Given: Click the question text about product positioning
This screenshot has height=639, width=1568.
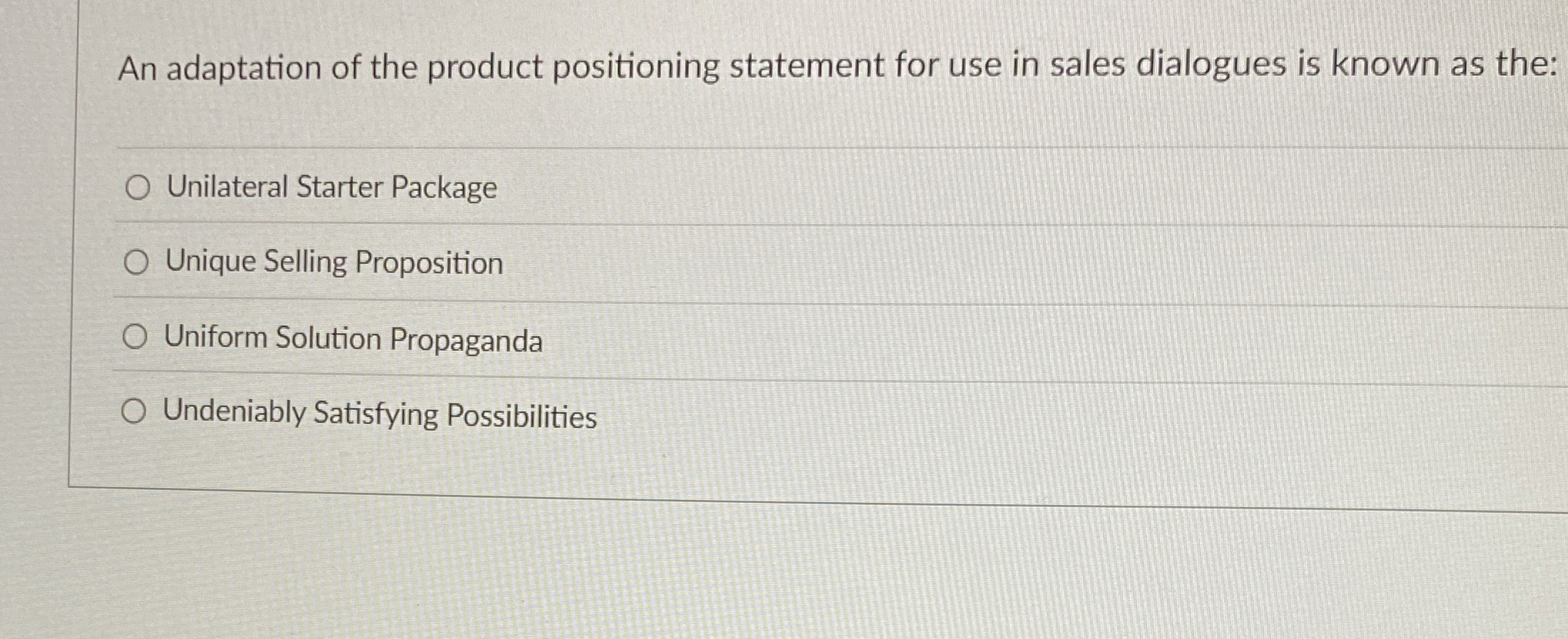Looking at the screenshot, I should 836,67.
